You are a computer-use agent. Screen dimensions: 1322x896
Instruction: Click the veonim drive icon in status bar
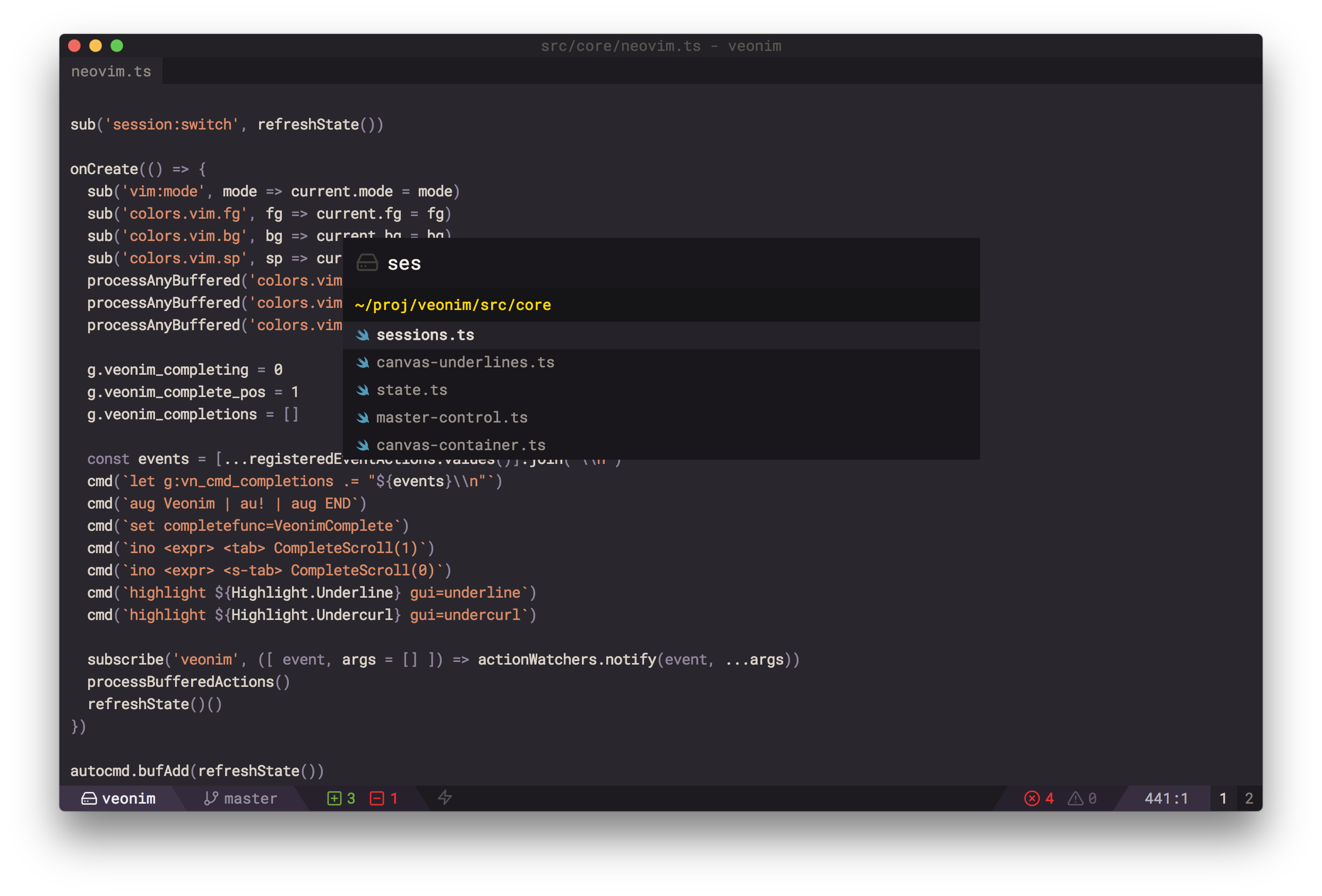click(89, 798)
